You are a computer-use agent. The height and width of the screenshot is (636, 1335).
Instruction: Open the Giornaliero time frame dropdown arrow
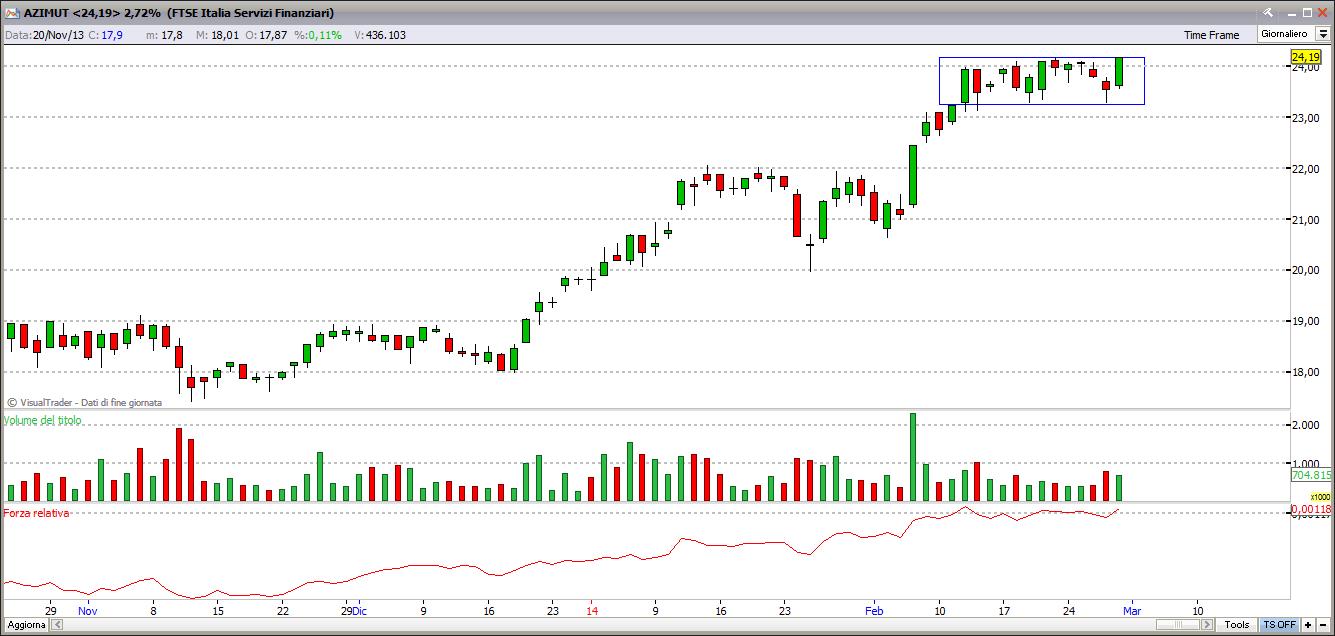click(x=1322, y=34)
